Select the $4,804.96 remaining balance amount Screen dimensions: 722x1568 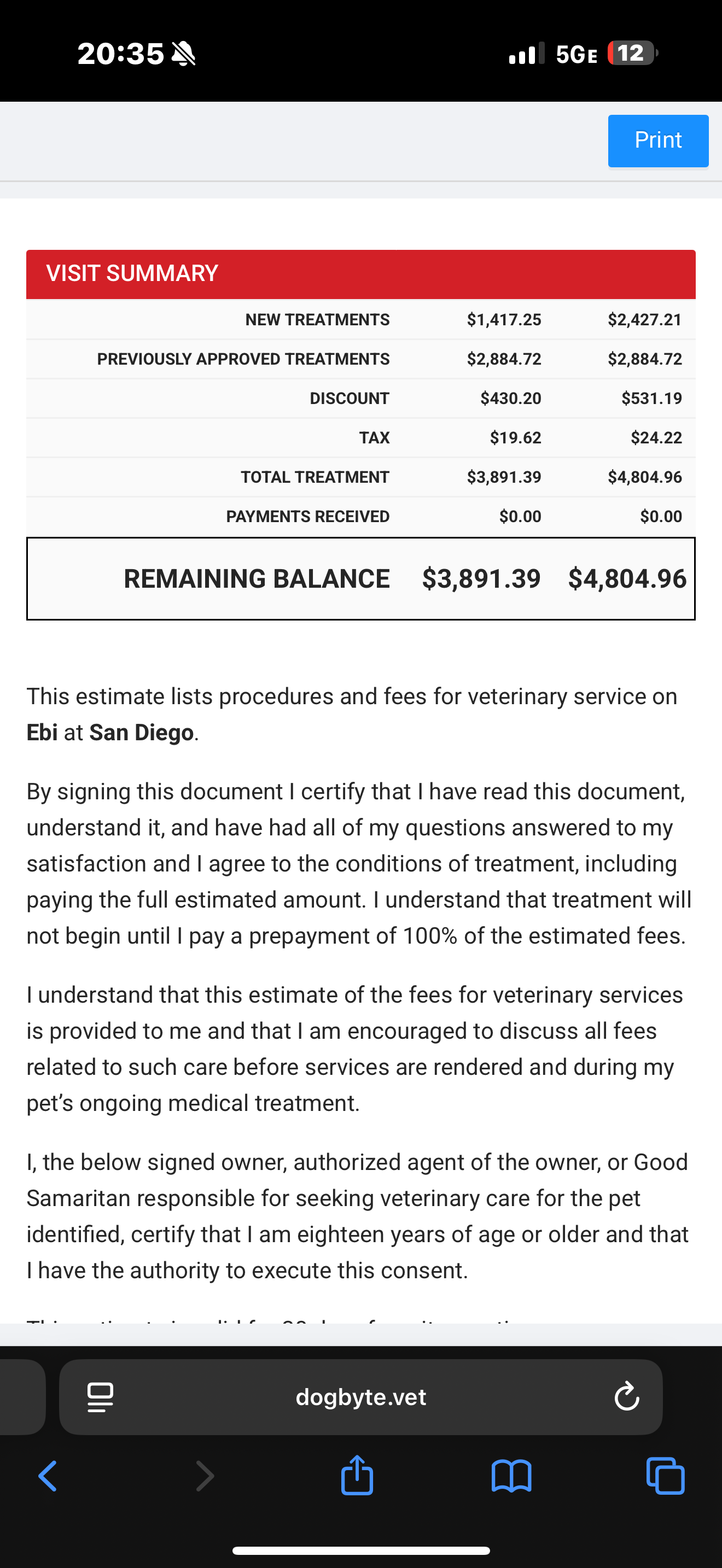coord(627,578)
